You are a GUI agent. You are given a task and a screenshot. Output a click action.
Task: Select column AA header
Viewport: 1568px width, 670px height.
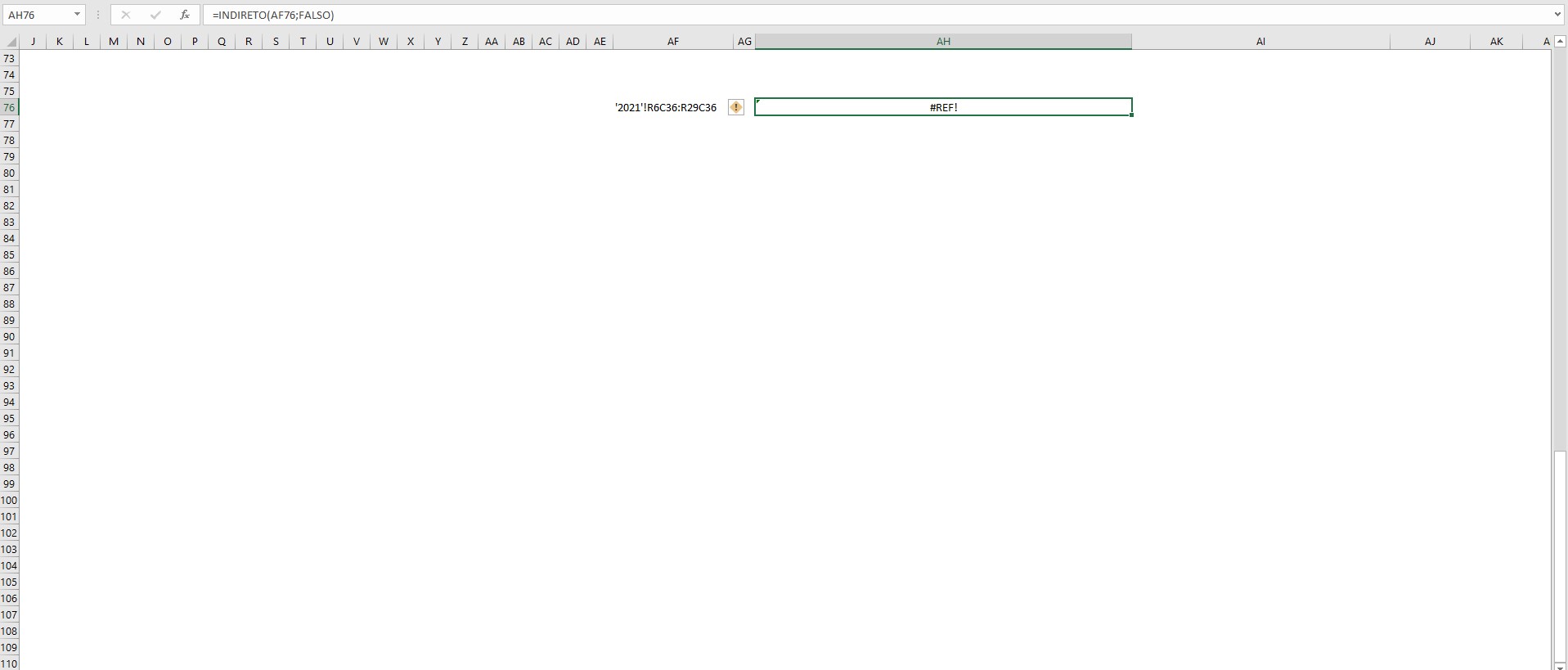point(492,42)
